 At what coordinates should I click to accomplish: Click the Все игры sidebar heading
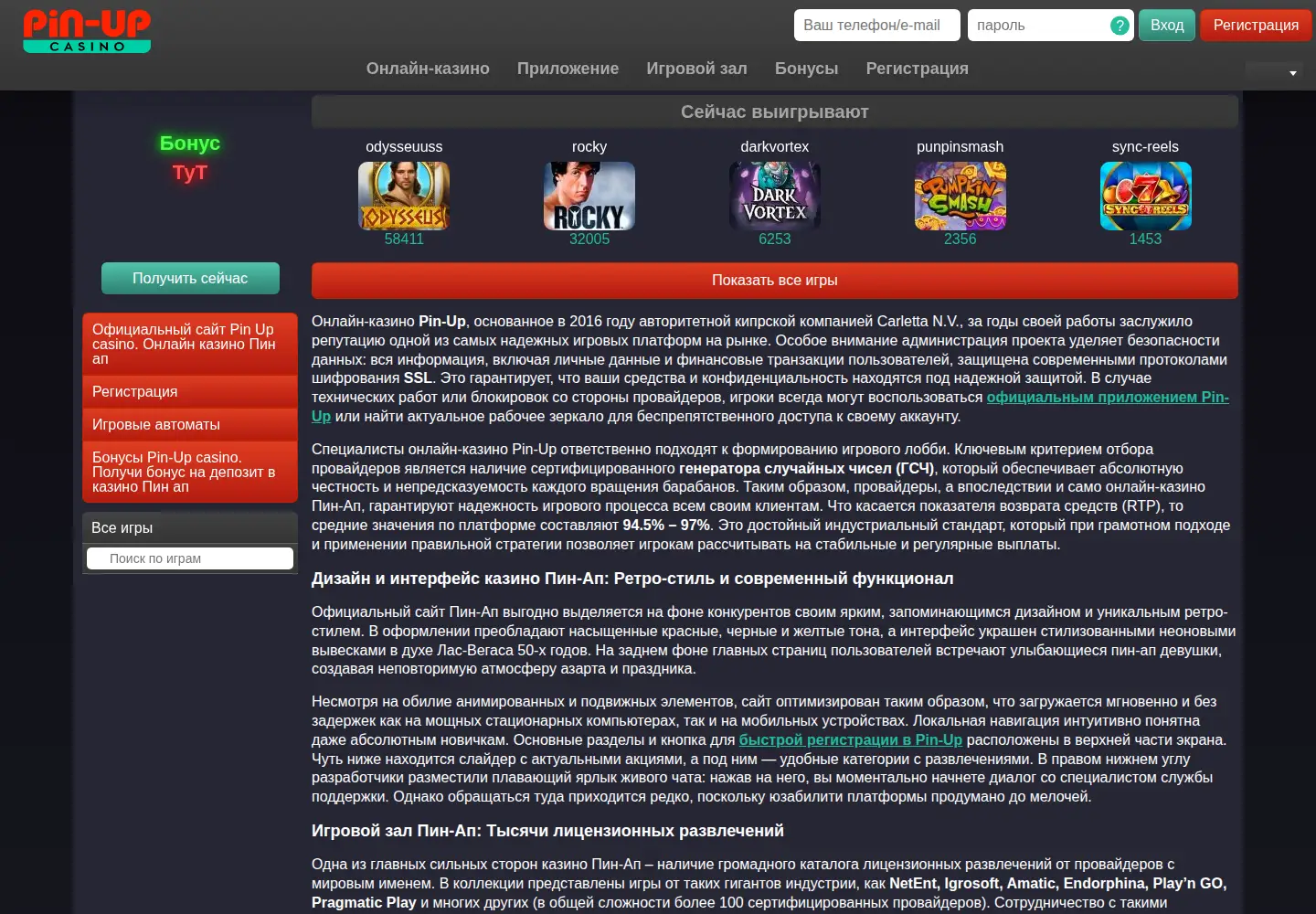click(x=190, y=527)
